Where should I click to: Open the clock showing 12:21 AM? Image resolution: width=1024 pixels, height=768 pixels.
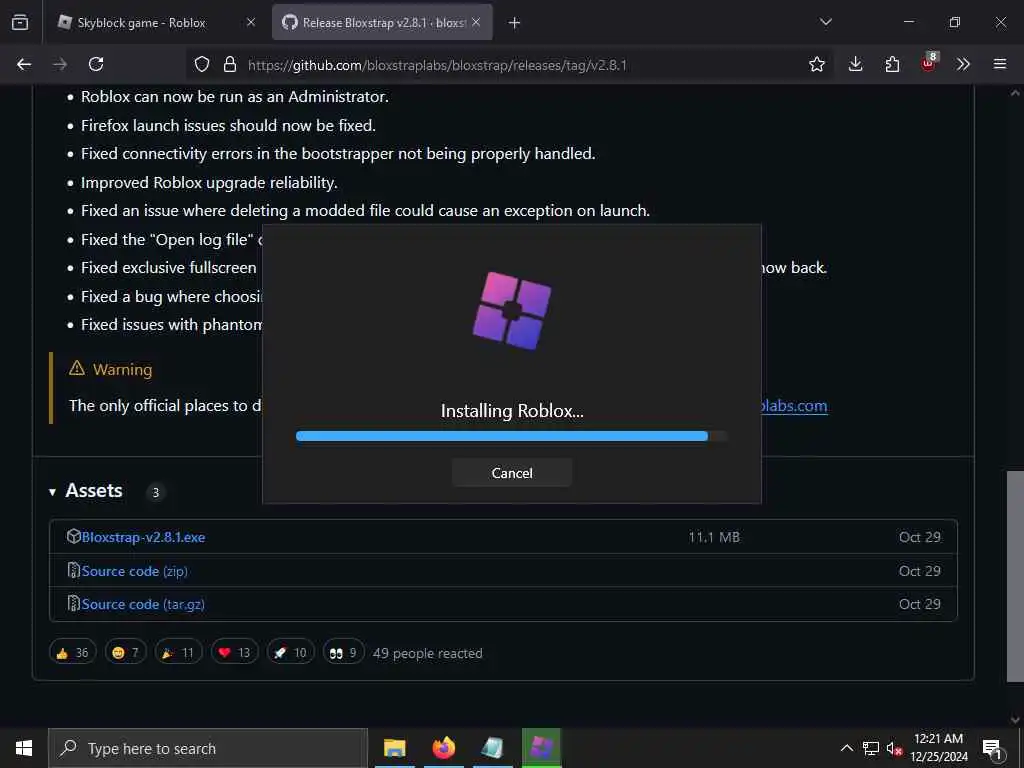point(938,748)
